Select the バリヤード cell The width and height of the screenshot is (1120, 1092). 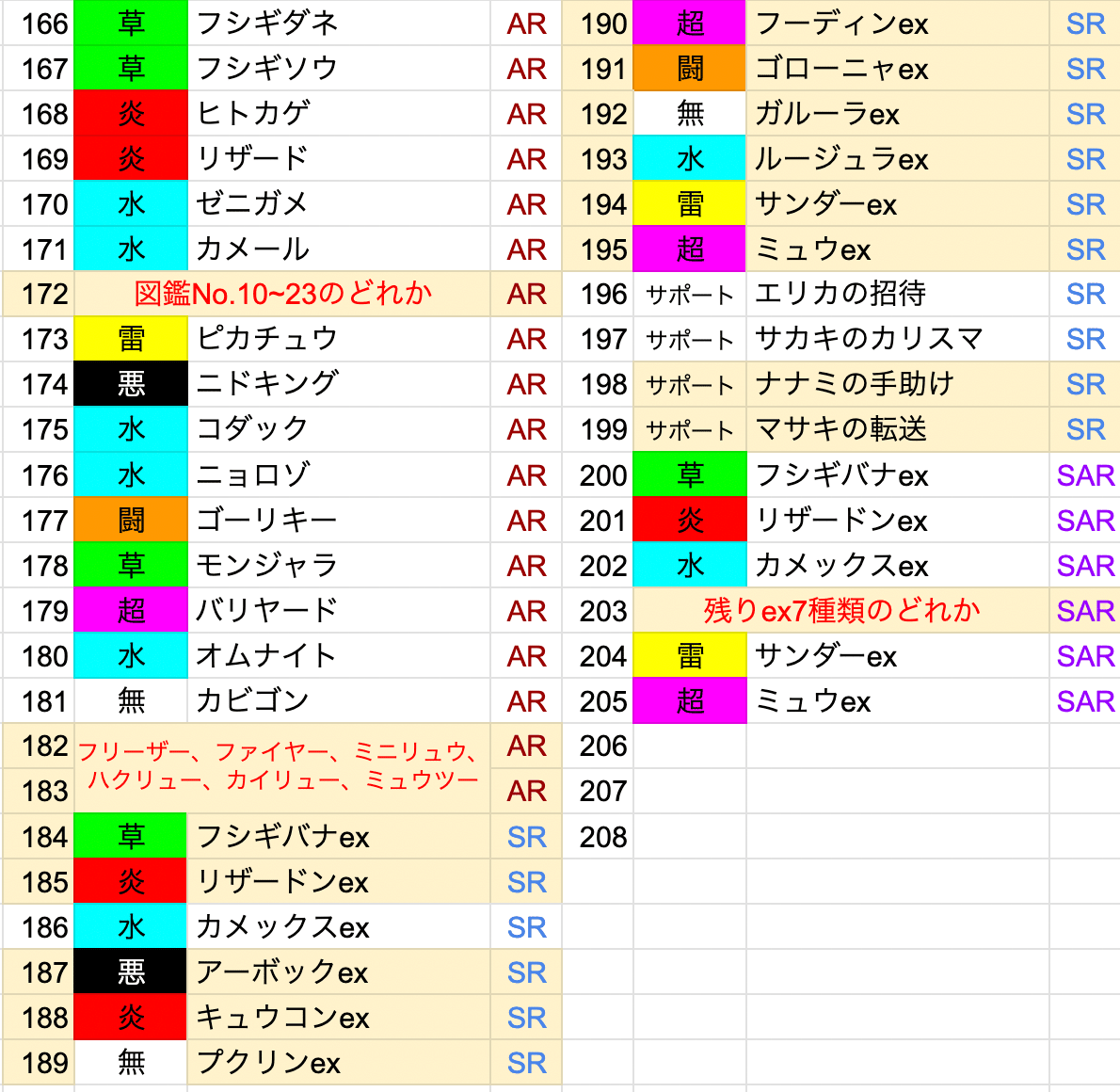tap(339, 611)
